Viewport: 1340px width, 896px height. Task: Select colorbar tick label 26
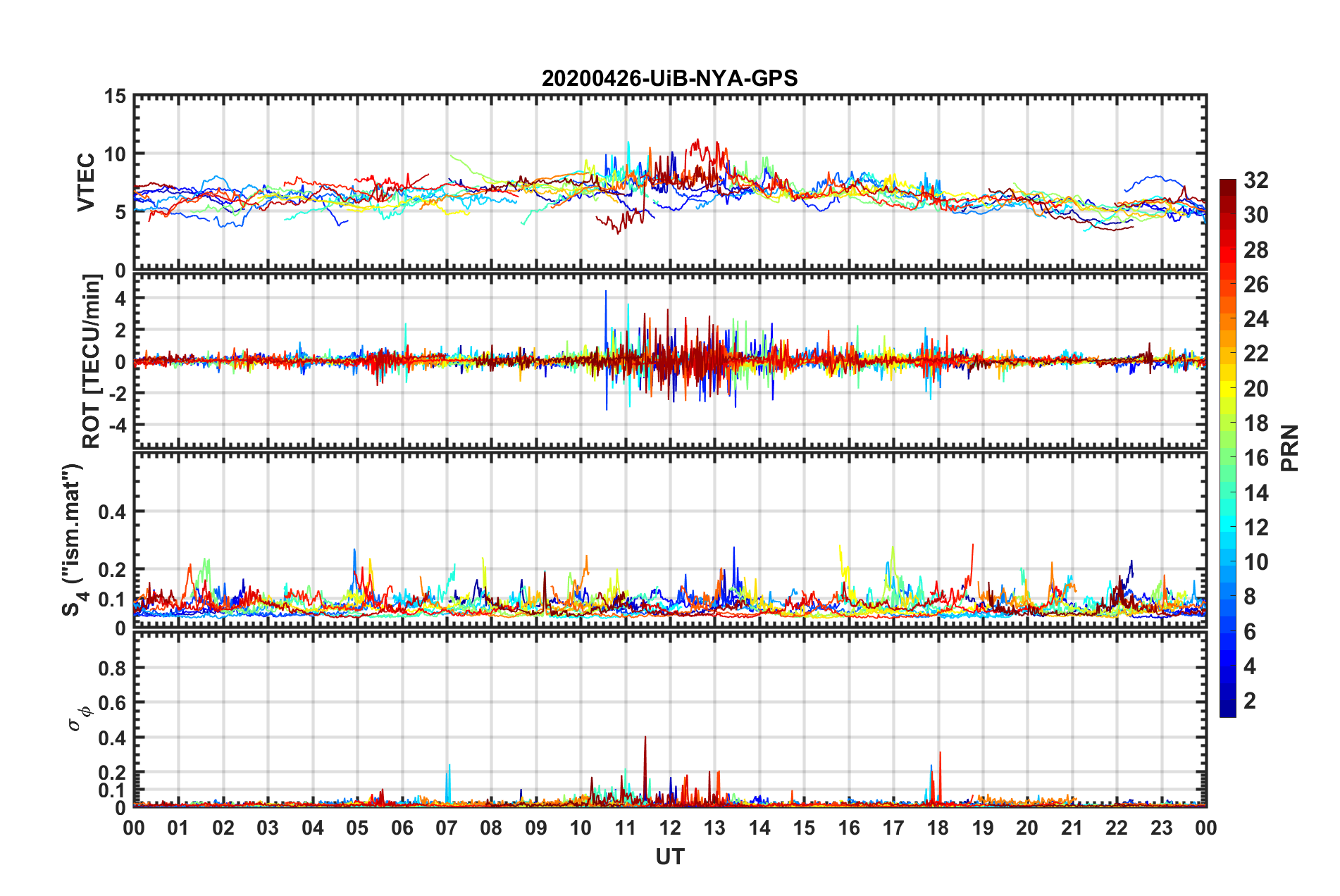[1255, 285]
